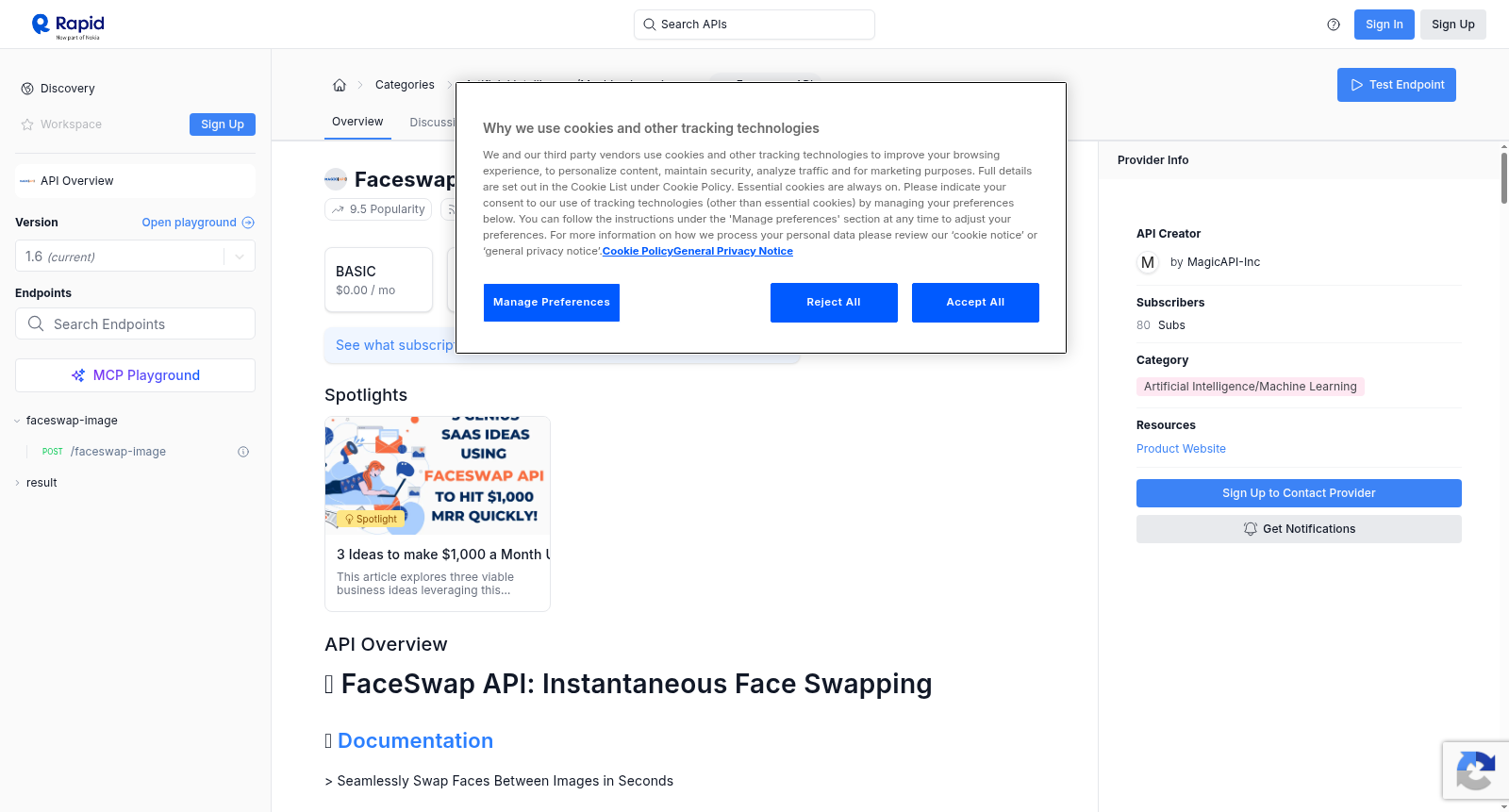Click the MagicAPI-Inc creator avatar
Image resolution: width=1509 pixels, height=812 pixels.
[1148, 262]
